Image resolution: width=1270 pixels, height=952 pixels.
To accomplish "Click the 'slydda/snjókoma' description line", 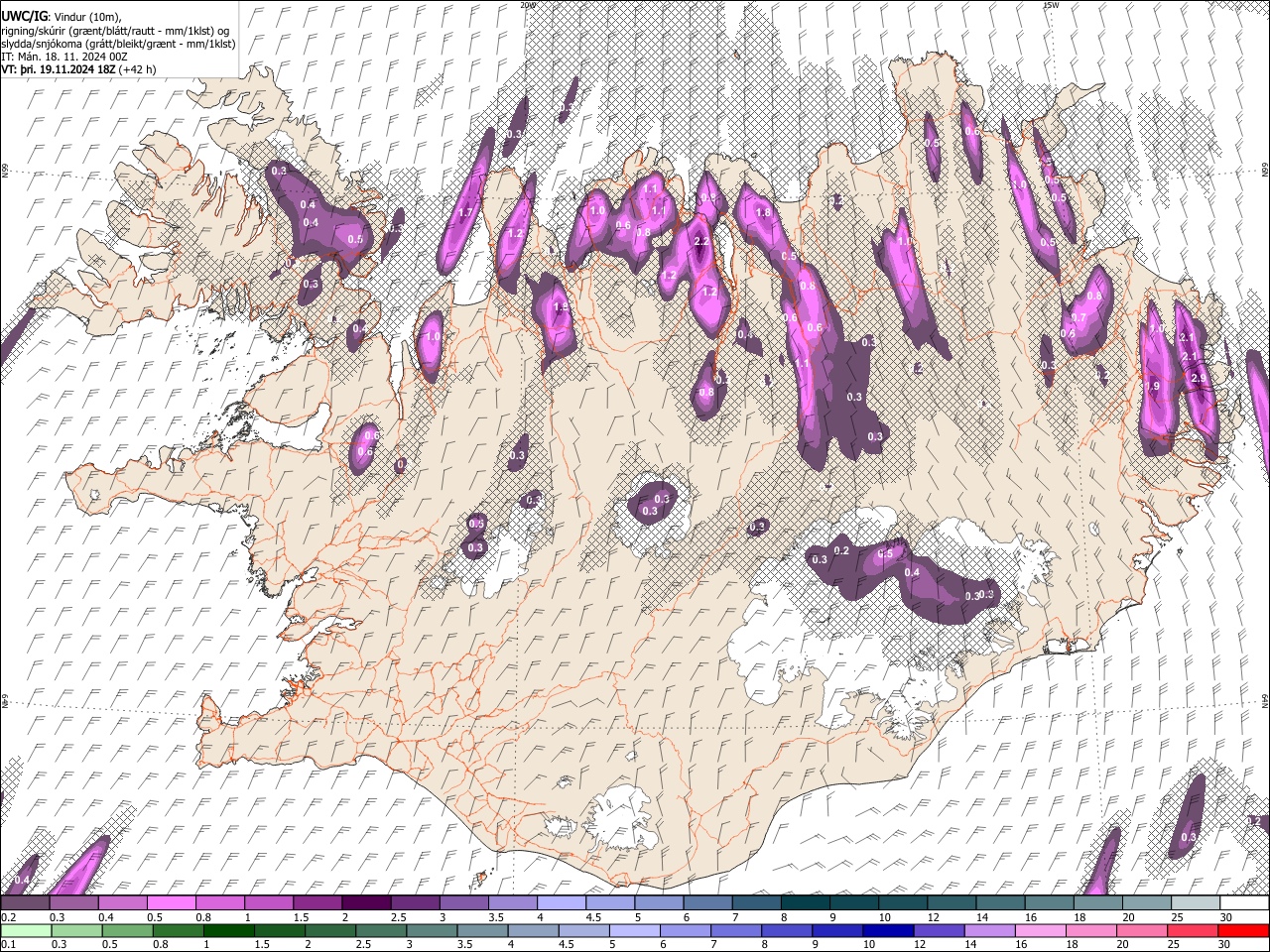I will pos(118,44).
